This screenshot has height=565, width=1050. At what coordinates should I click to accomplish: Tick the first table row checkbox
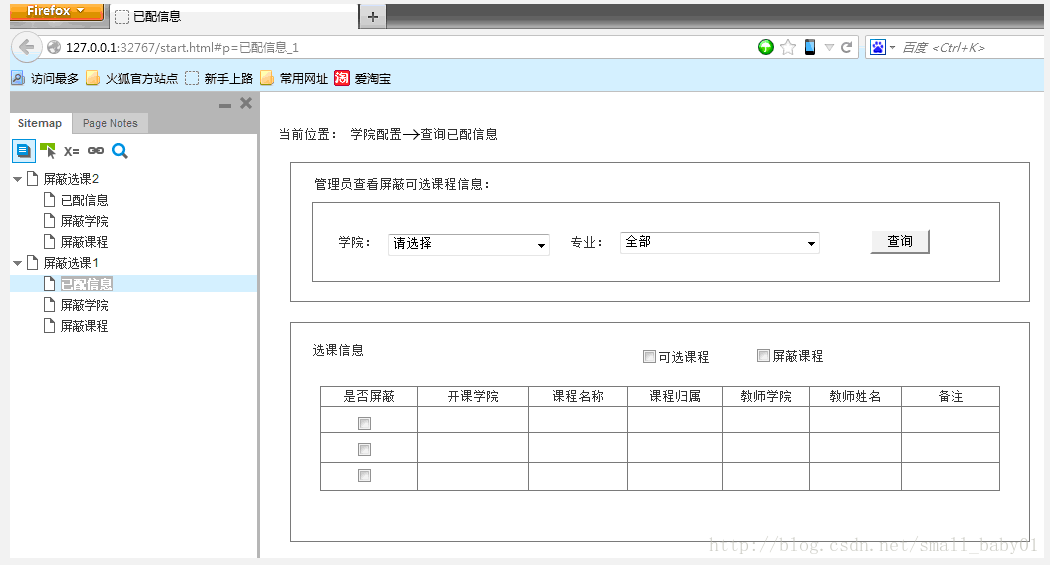coord(364,423)
